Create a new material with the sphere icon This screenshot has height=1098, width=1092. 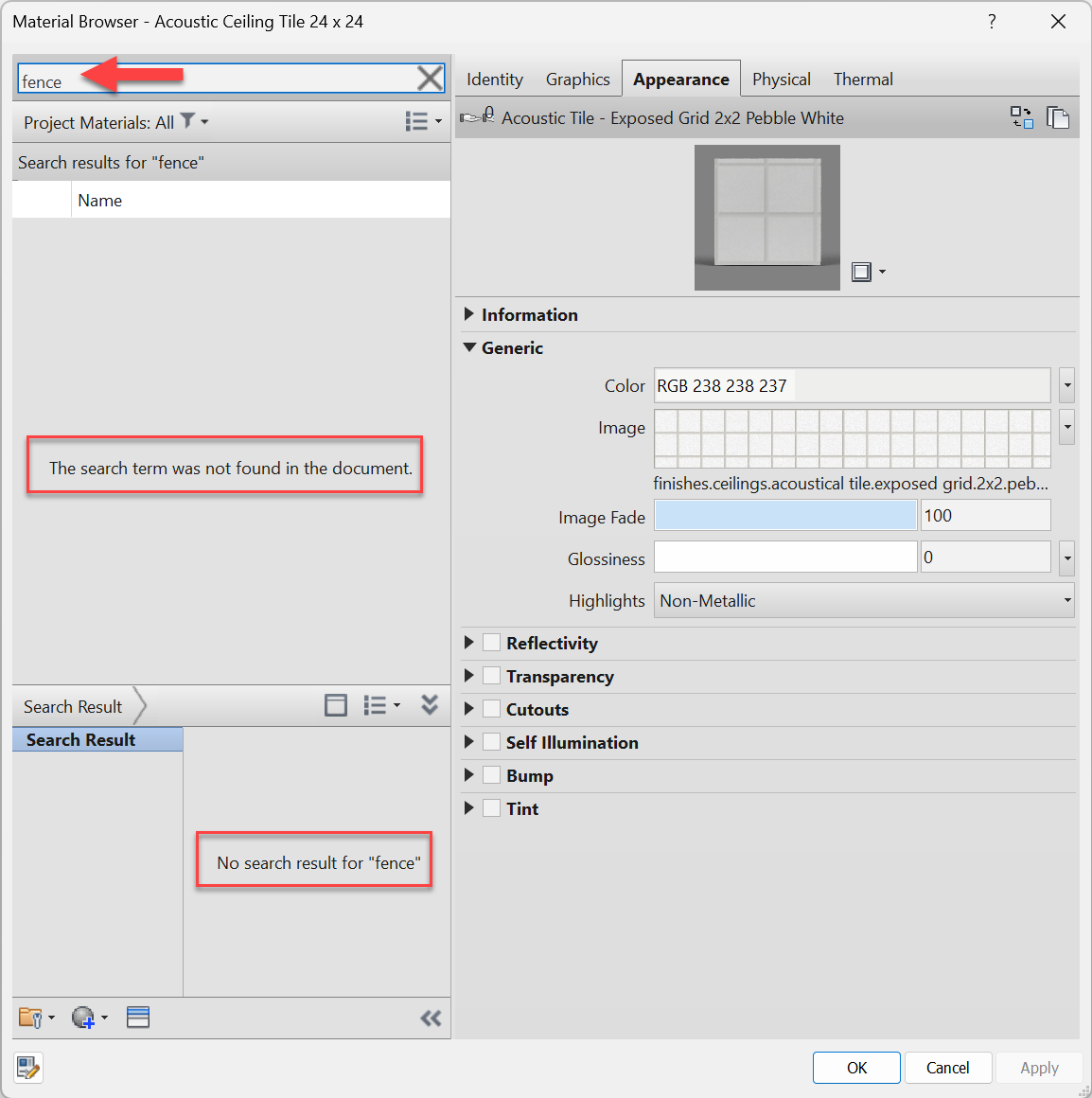(83, 1017)
